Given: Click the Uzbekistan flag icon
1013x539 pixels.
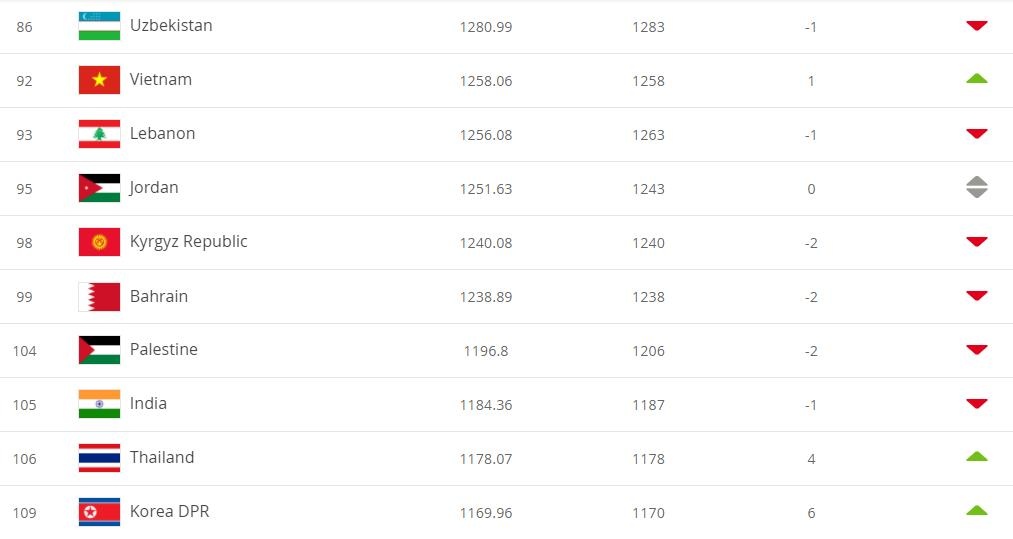Looking at the screenshot, I should point(99,26).
